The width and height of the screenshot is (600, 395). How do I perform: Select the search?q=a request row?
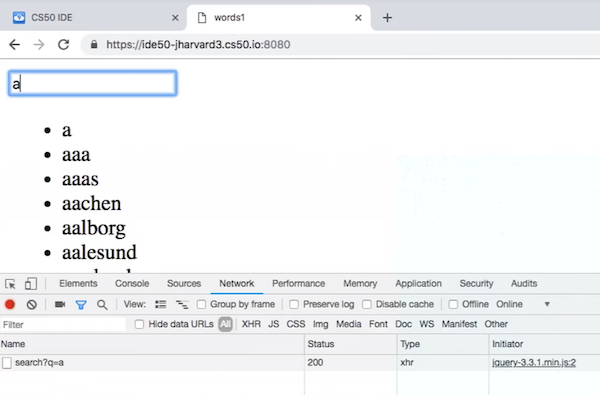click(300, 362)
